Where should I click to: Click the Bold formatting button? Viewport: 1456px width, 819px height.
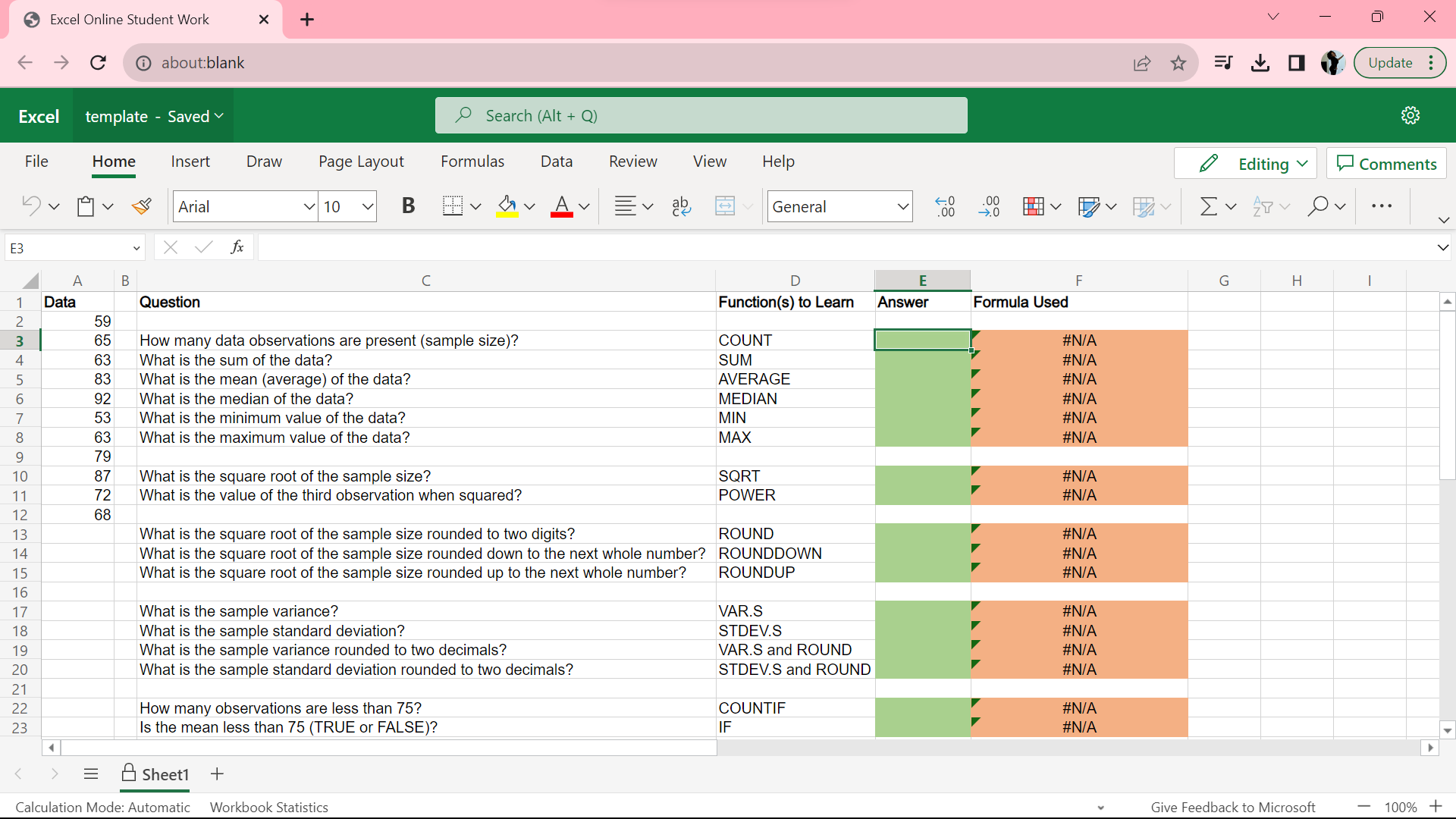[408, 206]
